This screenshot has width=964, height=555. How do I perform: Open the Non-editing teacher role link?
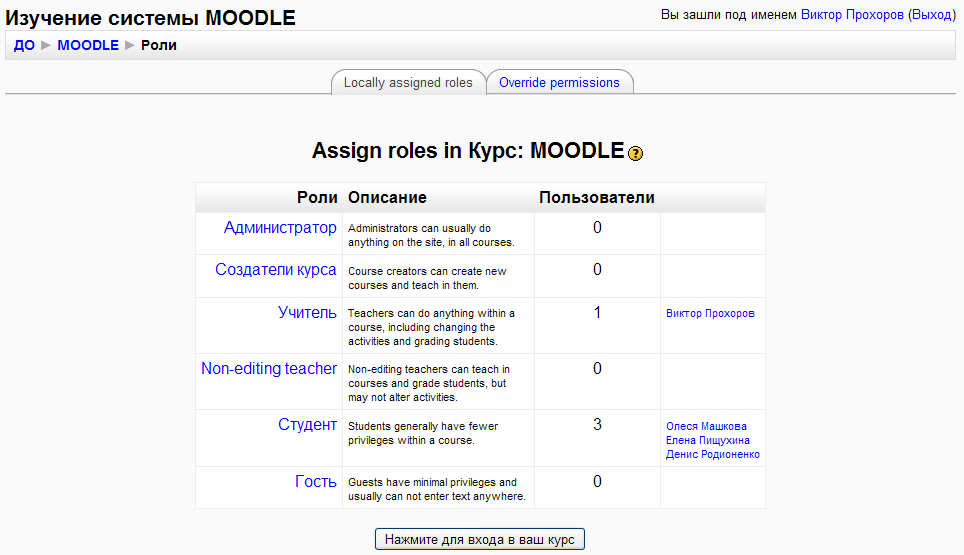click(269, 368)
